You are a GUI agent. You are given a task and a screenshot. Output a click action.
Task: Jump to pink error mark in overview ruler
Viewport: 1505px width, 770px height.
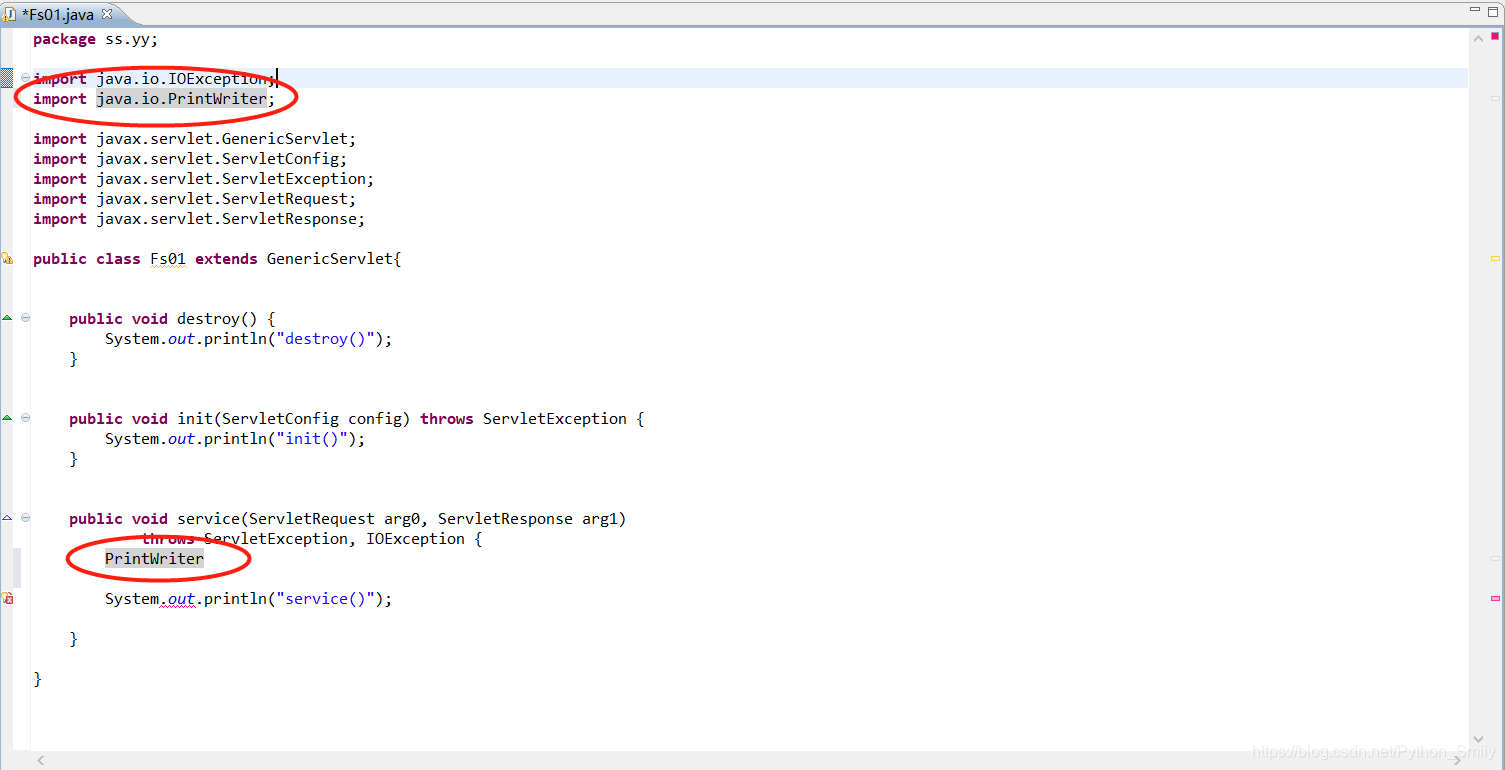pos(1495,598)
